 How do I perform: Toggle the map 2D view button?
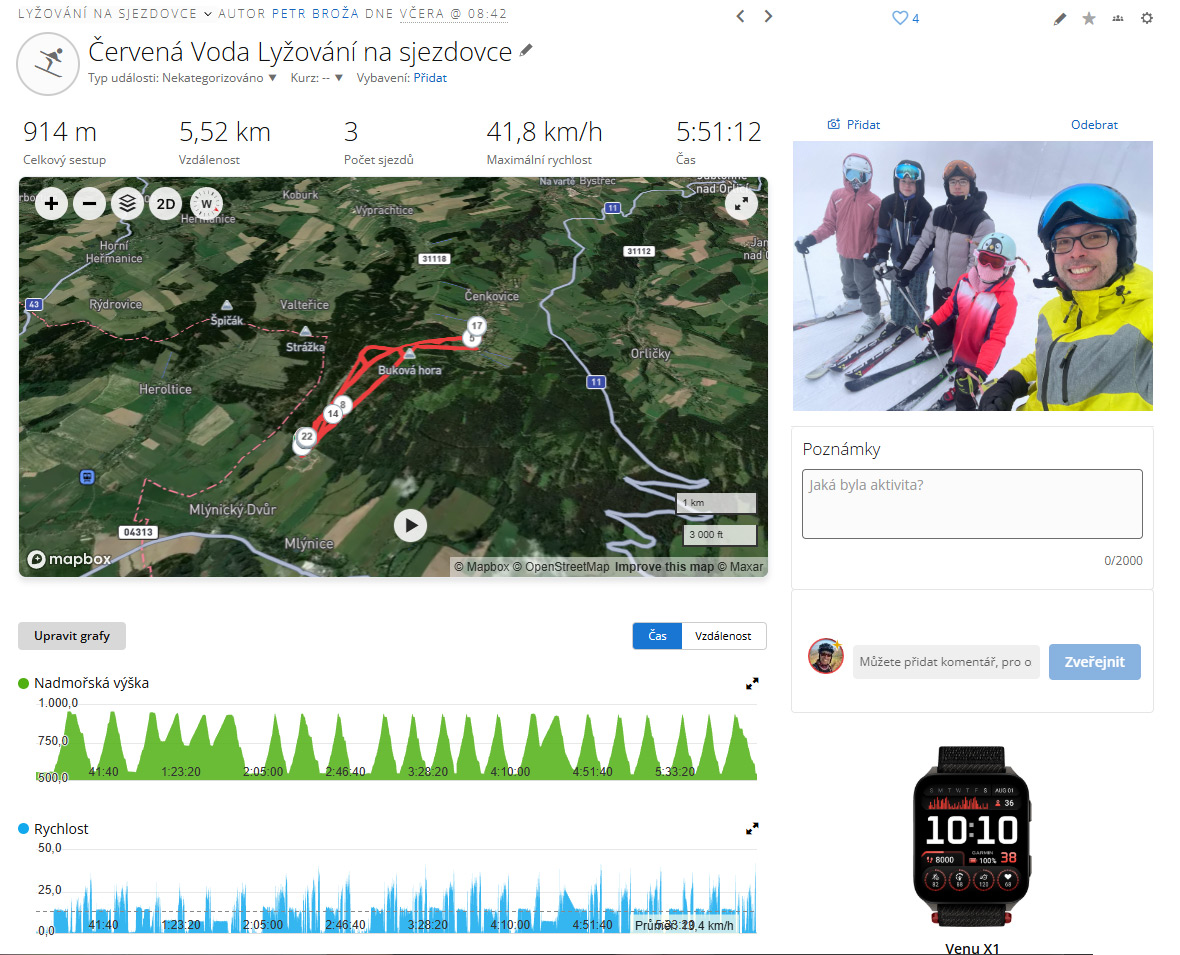166,204
